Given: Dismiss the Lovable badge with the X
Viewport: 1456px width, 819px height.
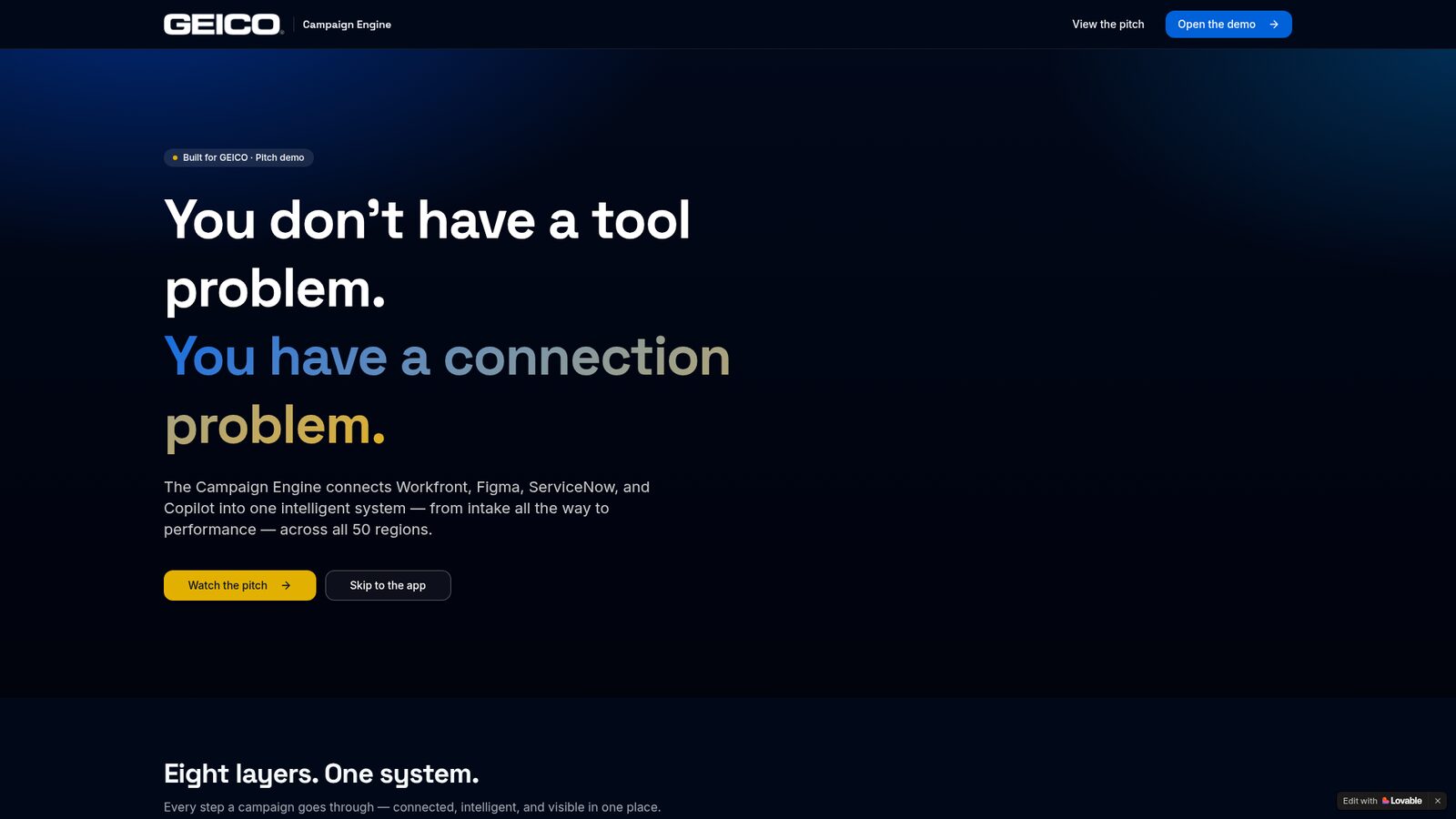Looking at the screenshot, I should [x=1438, y=801].
